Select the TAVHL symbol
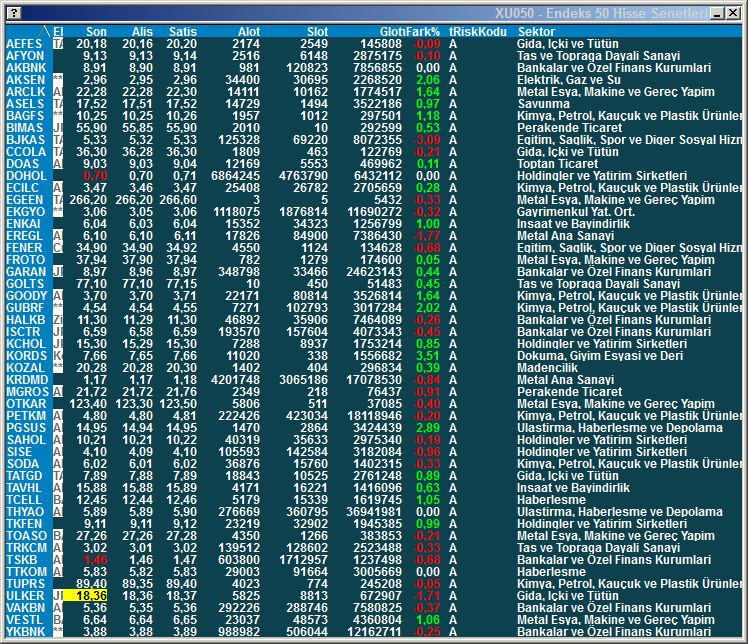This screenshot has width=748, height=644. (24, 488)
